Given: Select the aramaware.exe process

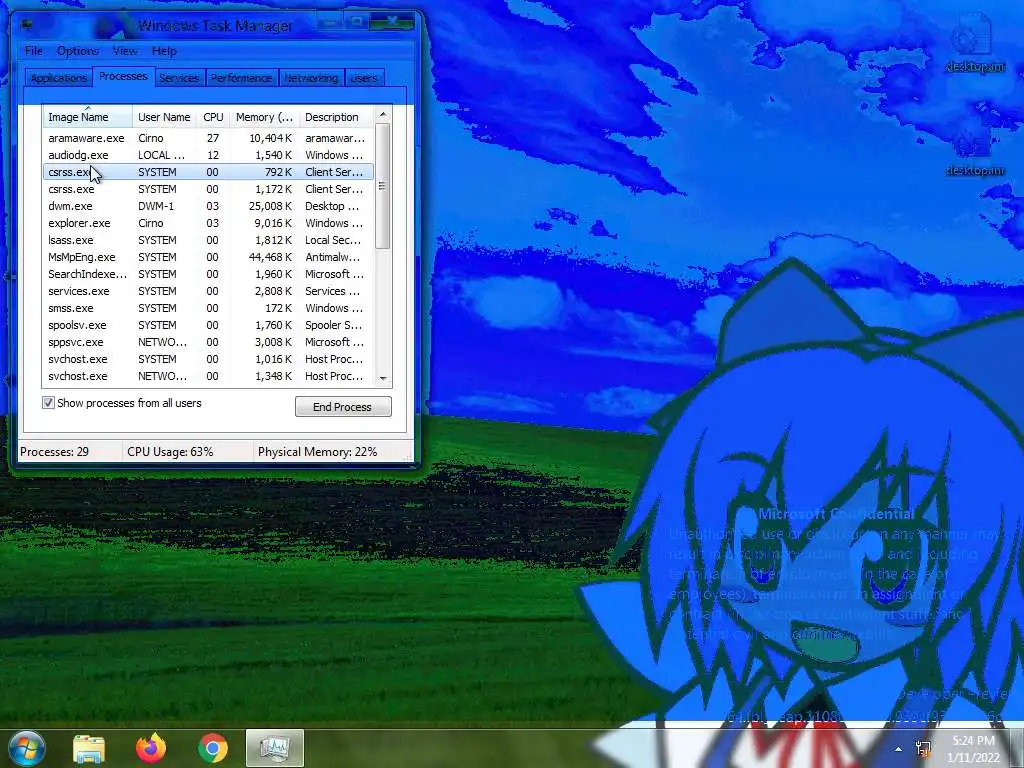Looking at the screenshot, I should 208,138.
